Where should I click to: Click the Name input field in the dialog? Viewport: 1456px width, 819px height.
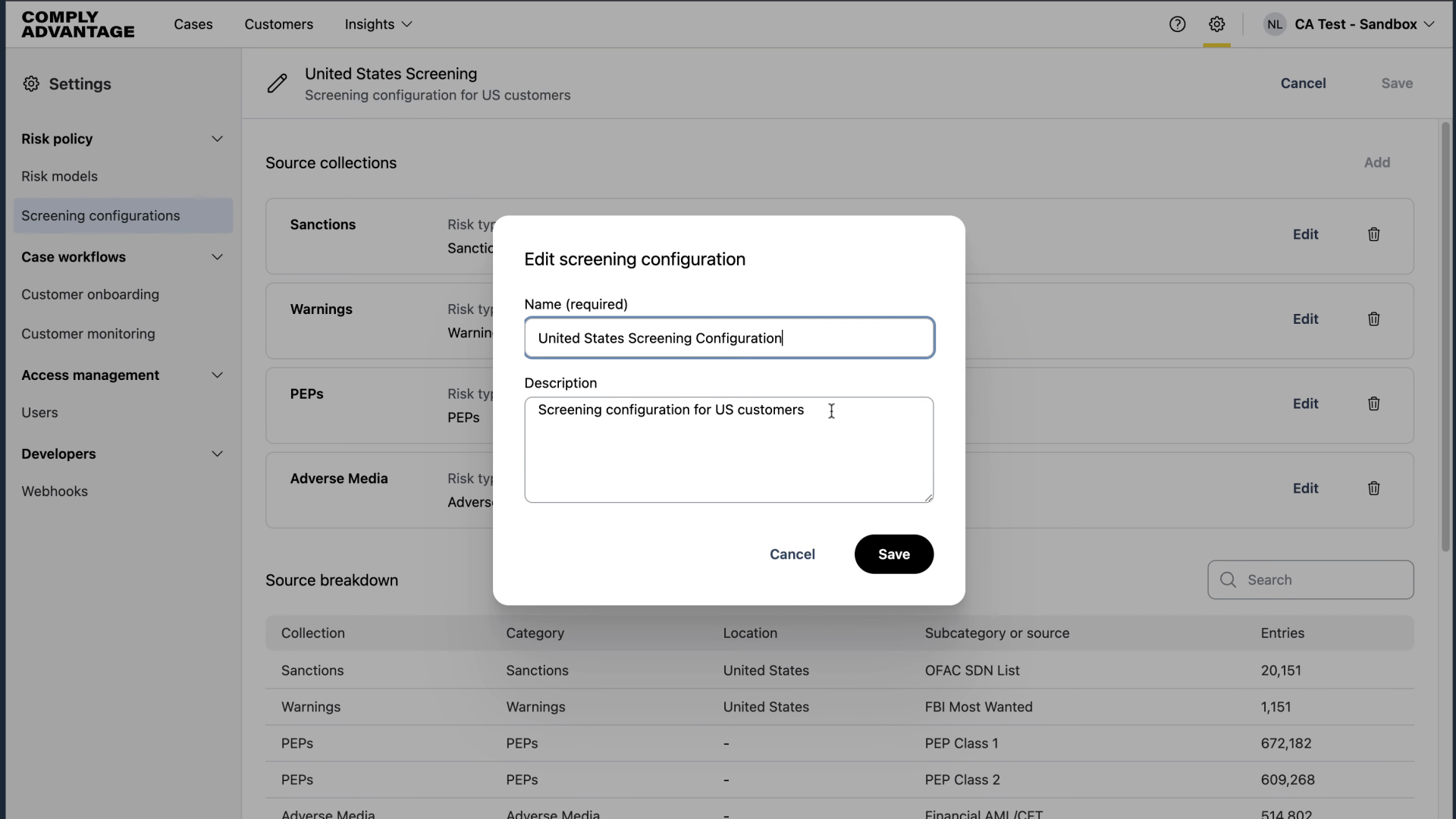coord(728,337)
